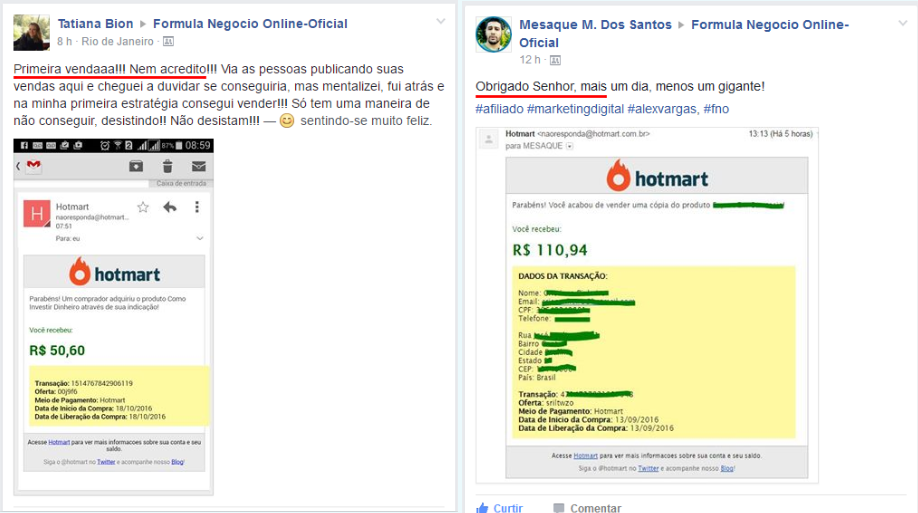918x513 pixels.
Task: Open the three-dot more menu on Hotmart email
Action: coord(197,207)
